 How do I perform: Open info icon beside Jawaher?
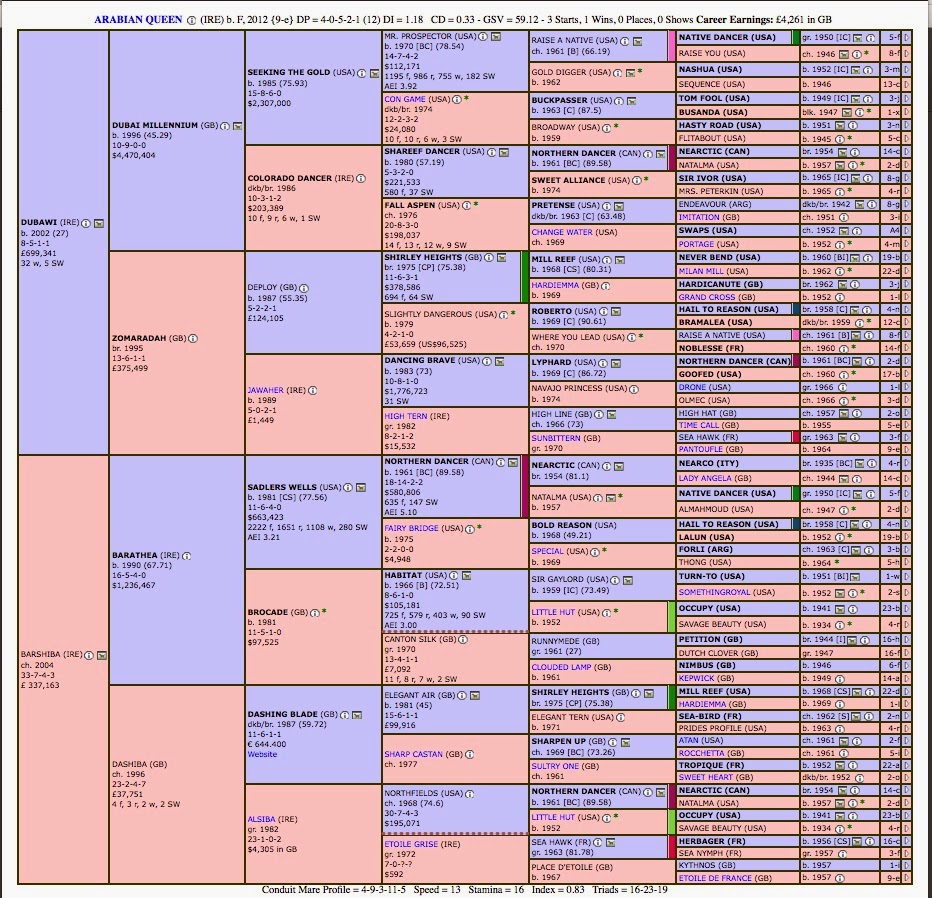[313, 390]
